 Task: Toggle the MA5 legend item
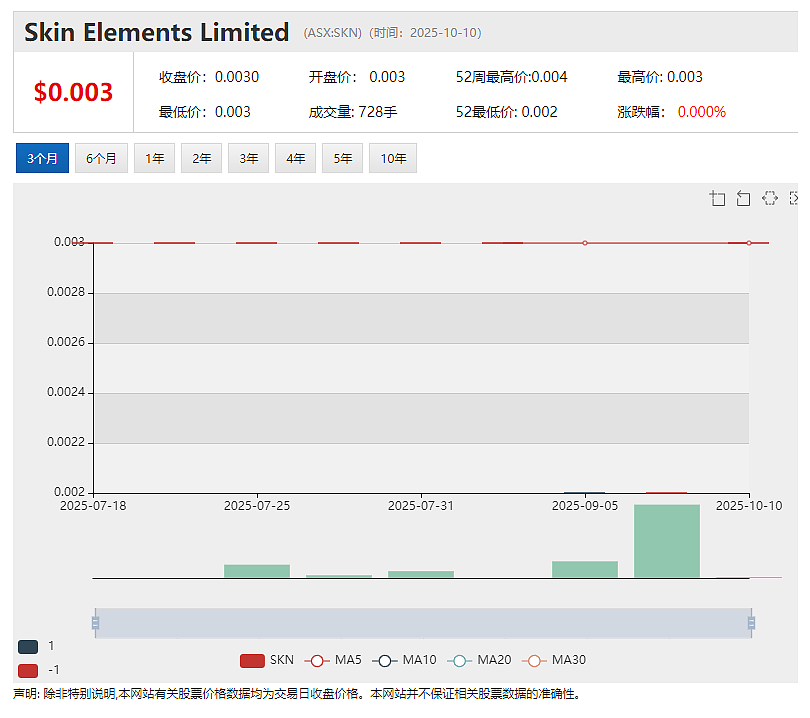tap(333, 660)
